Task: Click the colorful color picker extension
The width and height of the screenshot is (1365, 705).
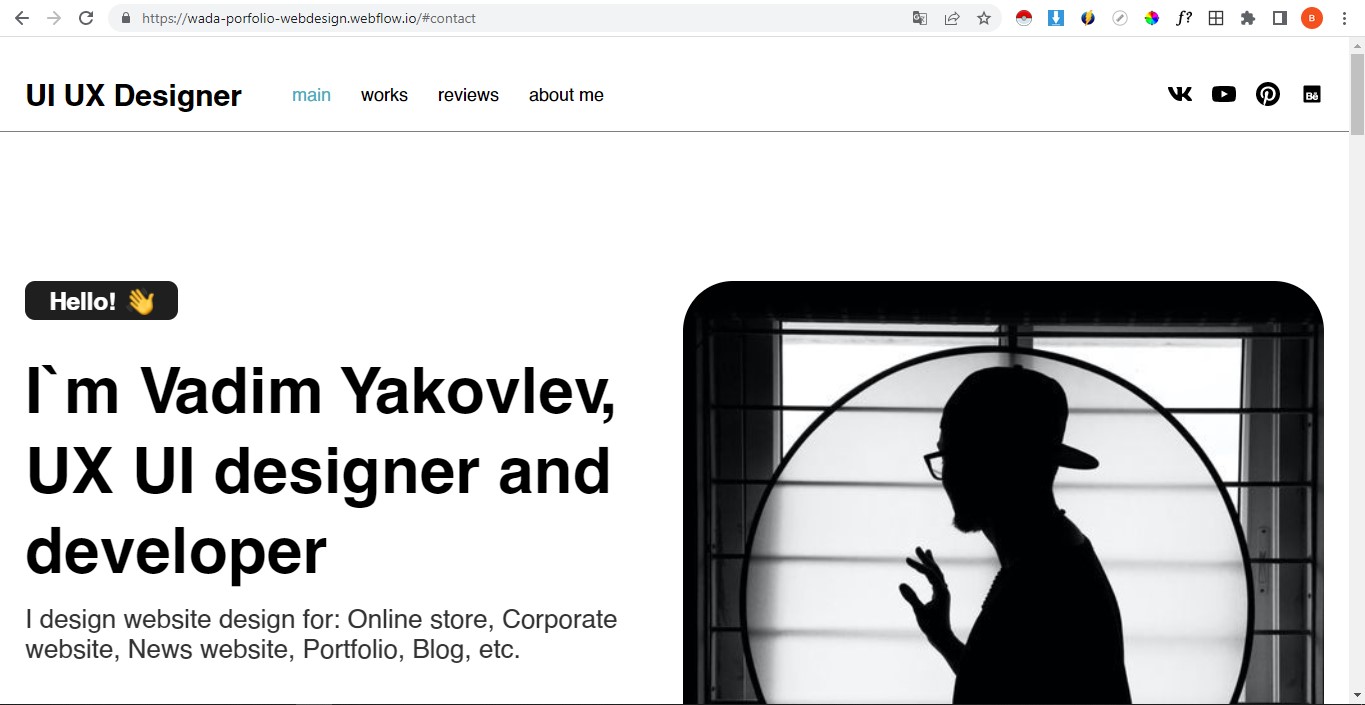Action: [1152, 18]
